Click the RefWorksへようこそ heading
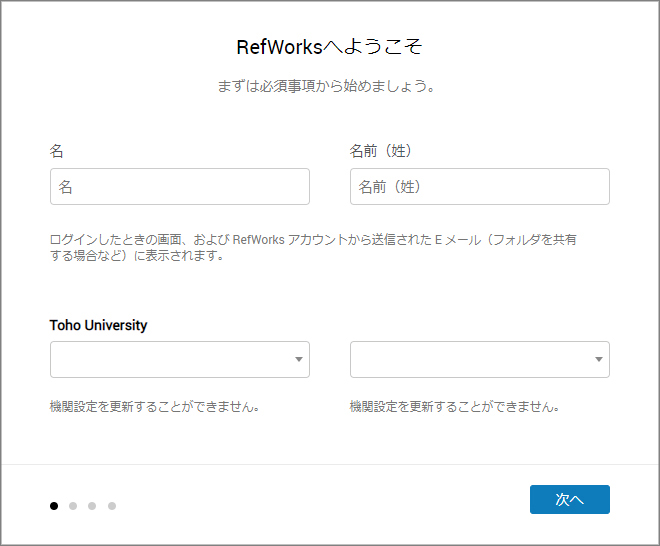 click(x=329, y=47)
